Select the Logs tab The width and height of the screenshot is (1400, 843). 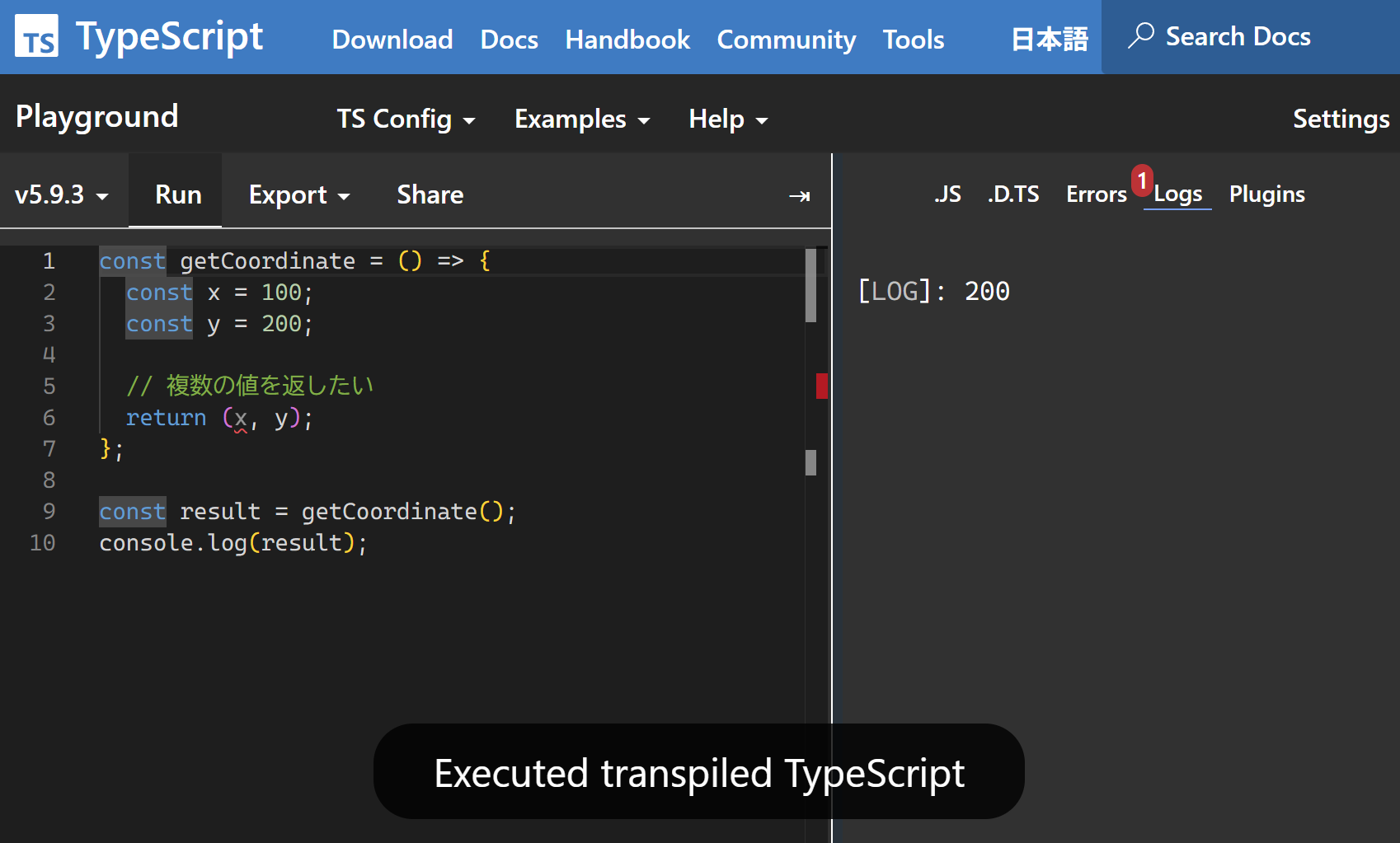tap(1177, 194)
